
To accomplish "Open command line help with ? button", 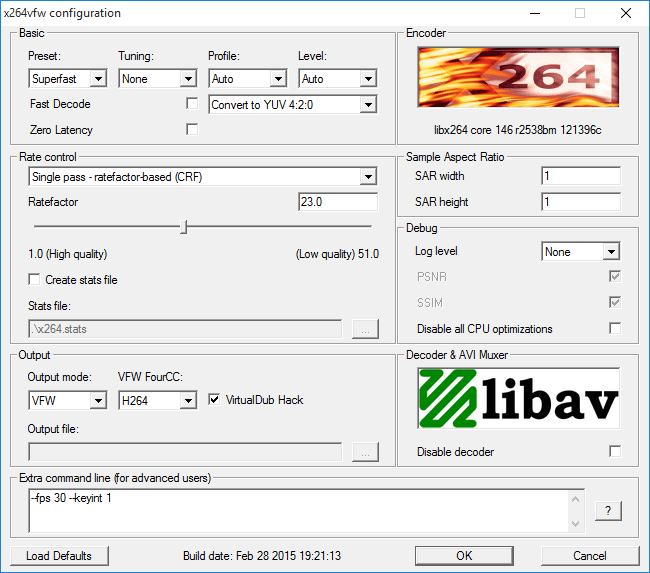I will point(608,510).
